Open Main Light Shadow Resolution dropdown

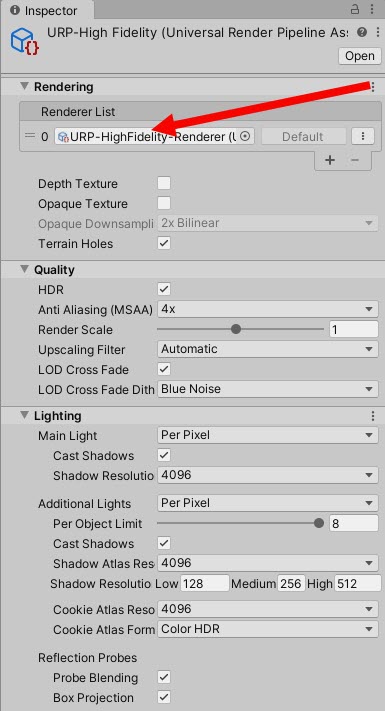[x=268, y=475]
